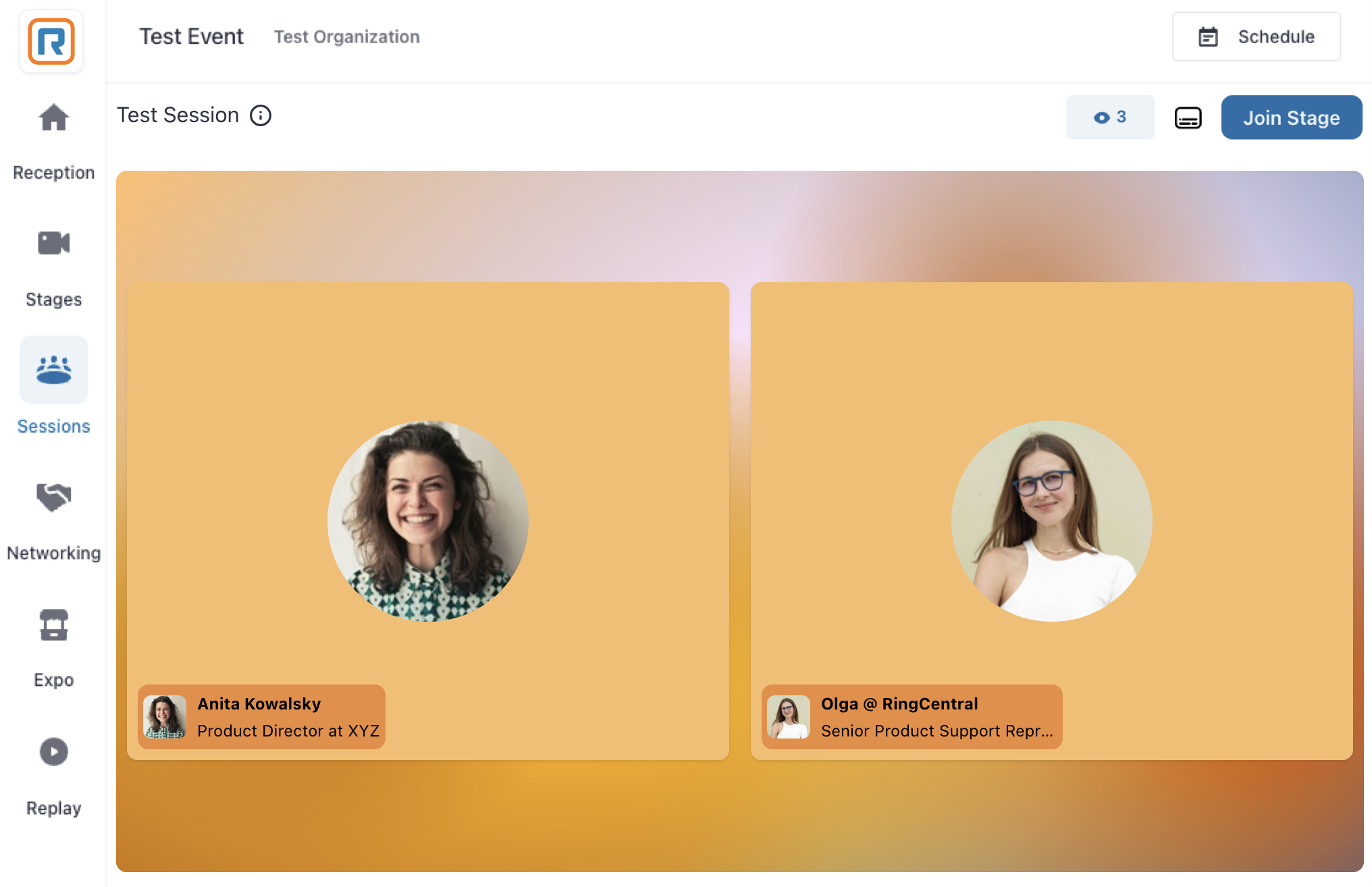Click the Networking label in sidebar

click(53, 553)
